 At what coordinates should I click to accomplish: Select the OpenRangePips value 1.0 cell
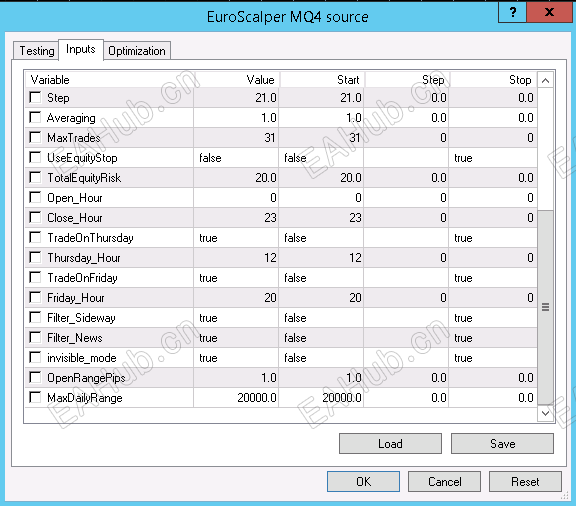[236, 378]
